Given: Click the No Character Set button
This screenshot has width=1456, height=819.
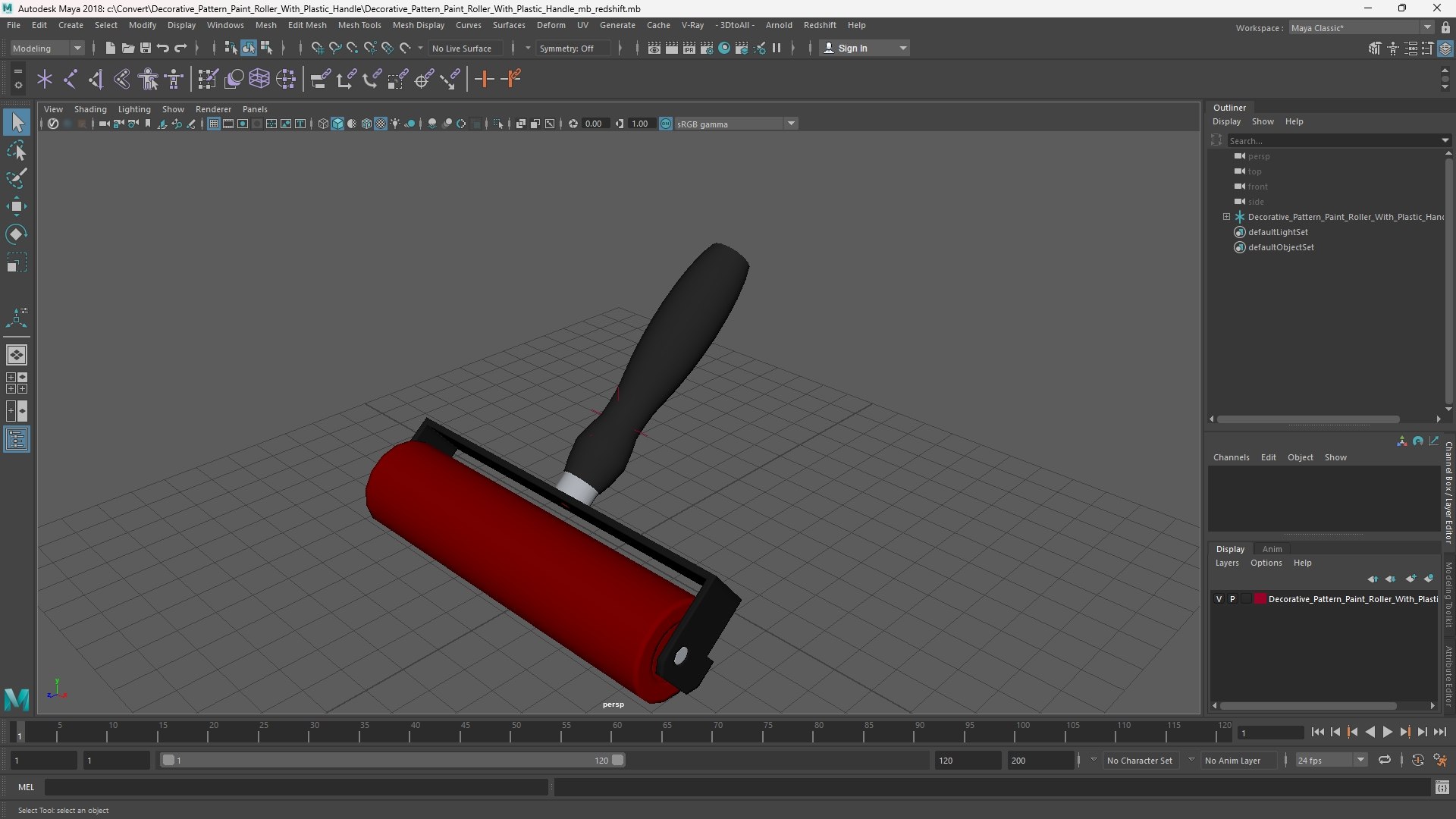Looking at the screenshot, I should pyautogui.click(x=1140, y=760).
